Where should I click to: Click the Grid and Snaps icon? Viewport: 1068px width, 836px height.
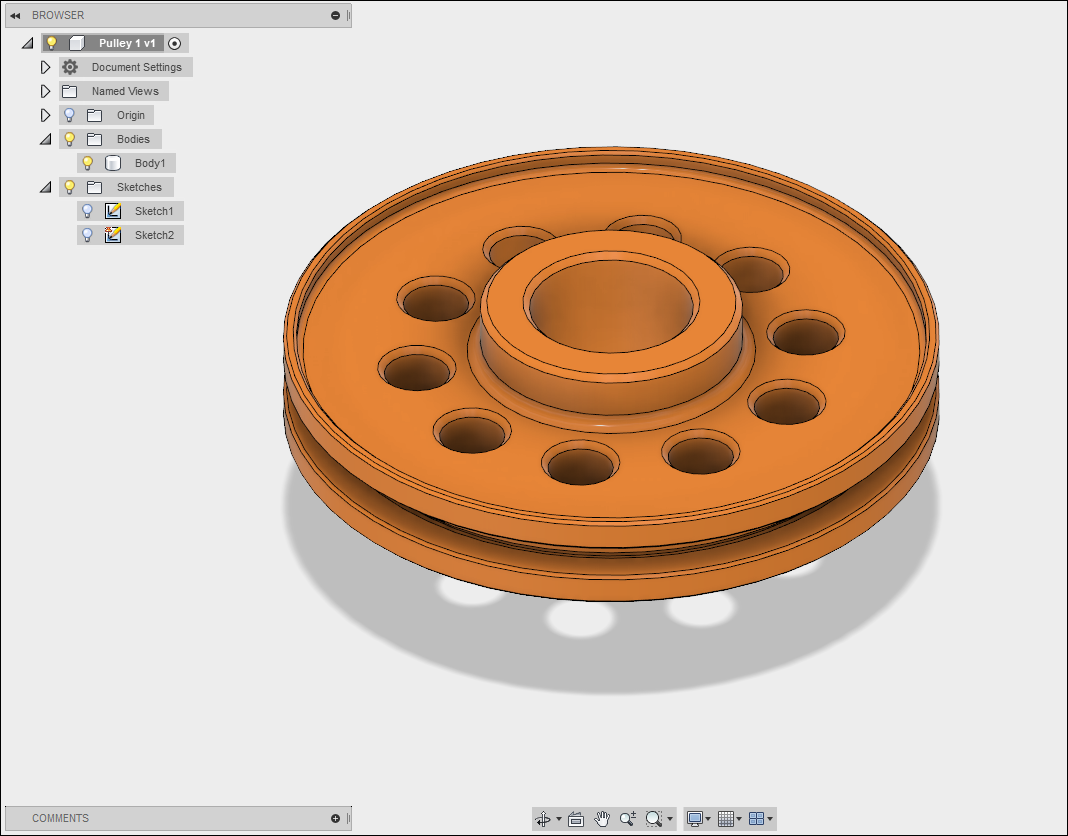[x=726, y=819]
